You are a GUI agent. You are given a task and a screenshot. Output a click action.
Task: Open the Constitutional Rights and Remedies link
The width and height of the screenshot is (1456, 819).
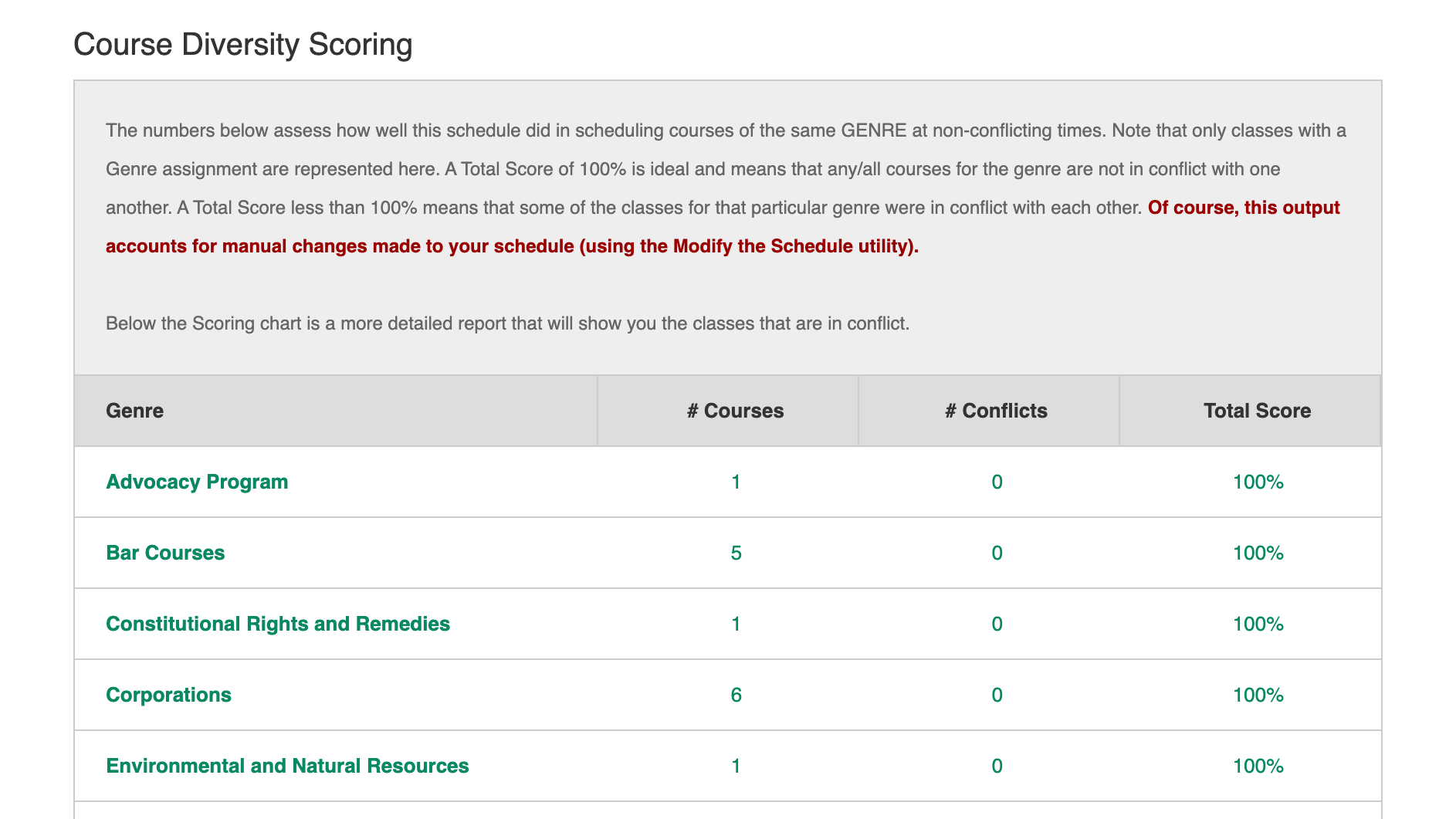[x=278, y=624]
